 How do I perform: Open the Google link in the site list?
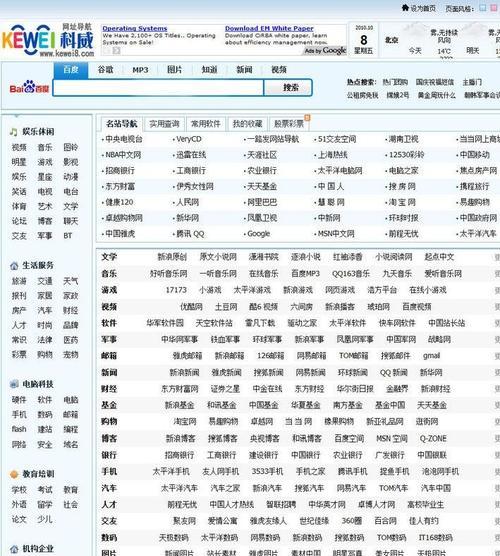tap(259, 234)
